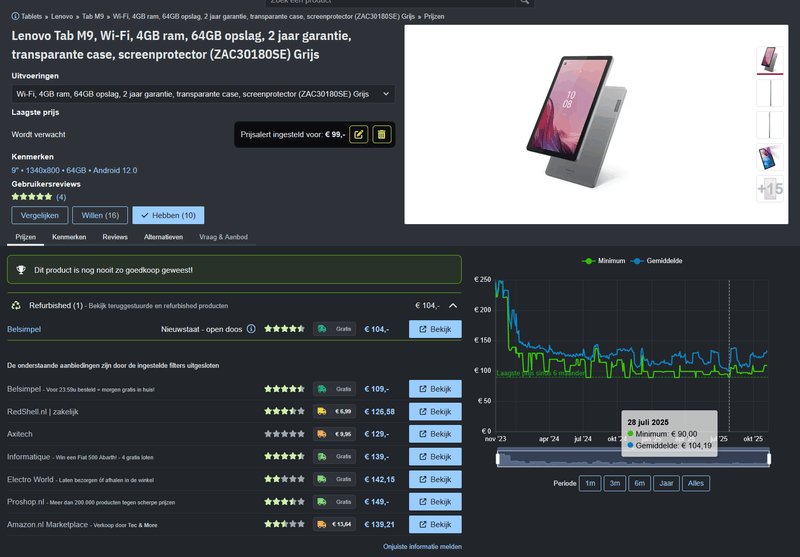Viewport: 800px width, 557px height.
Task: Open the Vraag & Aanbod tab
Action: pos(223,237)
